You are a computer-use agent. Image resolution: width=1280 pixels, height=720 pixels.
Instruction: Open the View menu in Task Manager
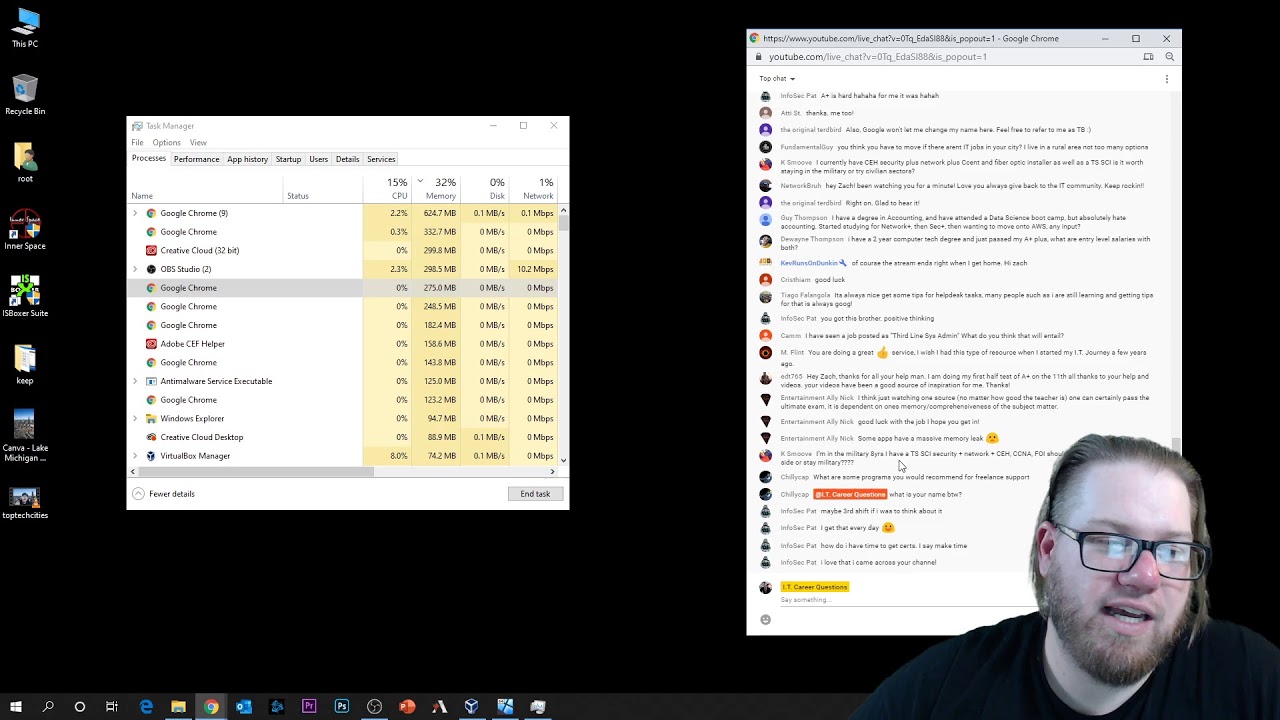point(198,143)
